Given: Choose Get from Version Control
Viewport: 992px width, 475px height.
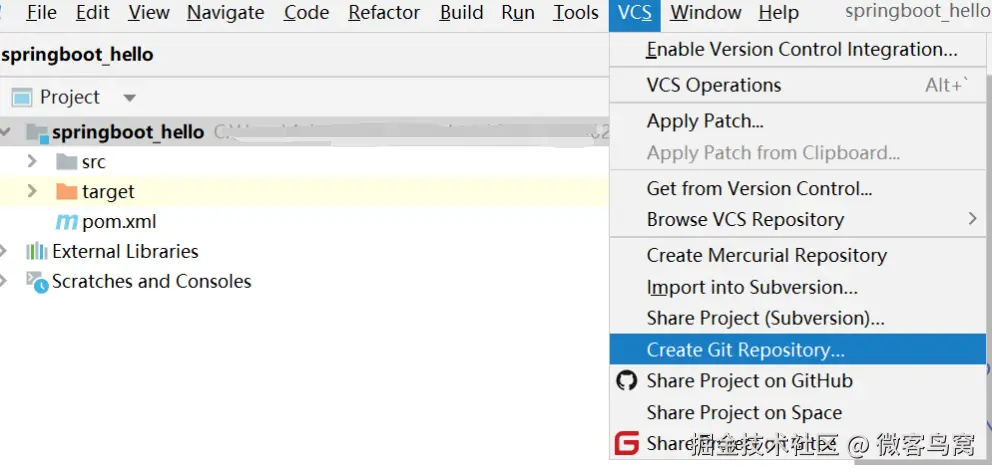Looking at the screenshot, I should pos(759,188).
